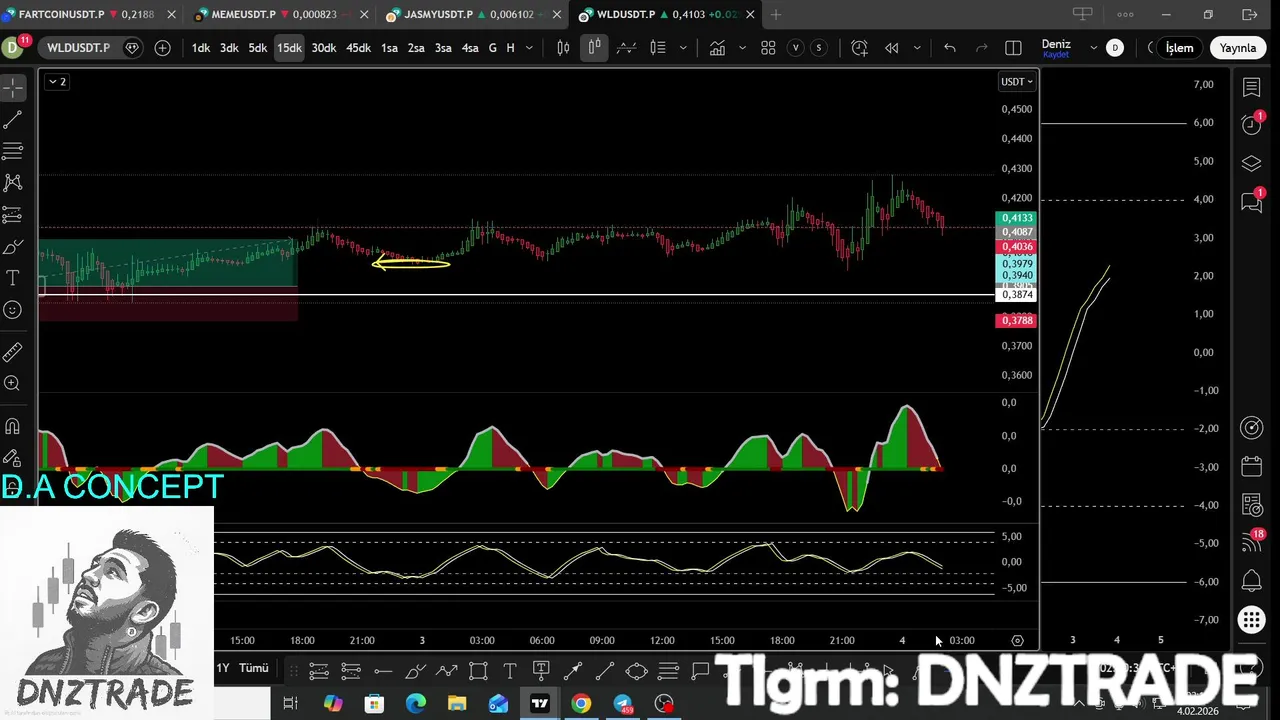Open the emoji icons tool

(13, 310)
